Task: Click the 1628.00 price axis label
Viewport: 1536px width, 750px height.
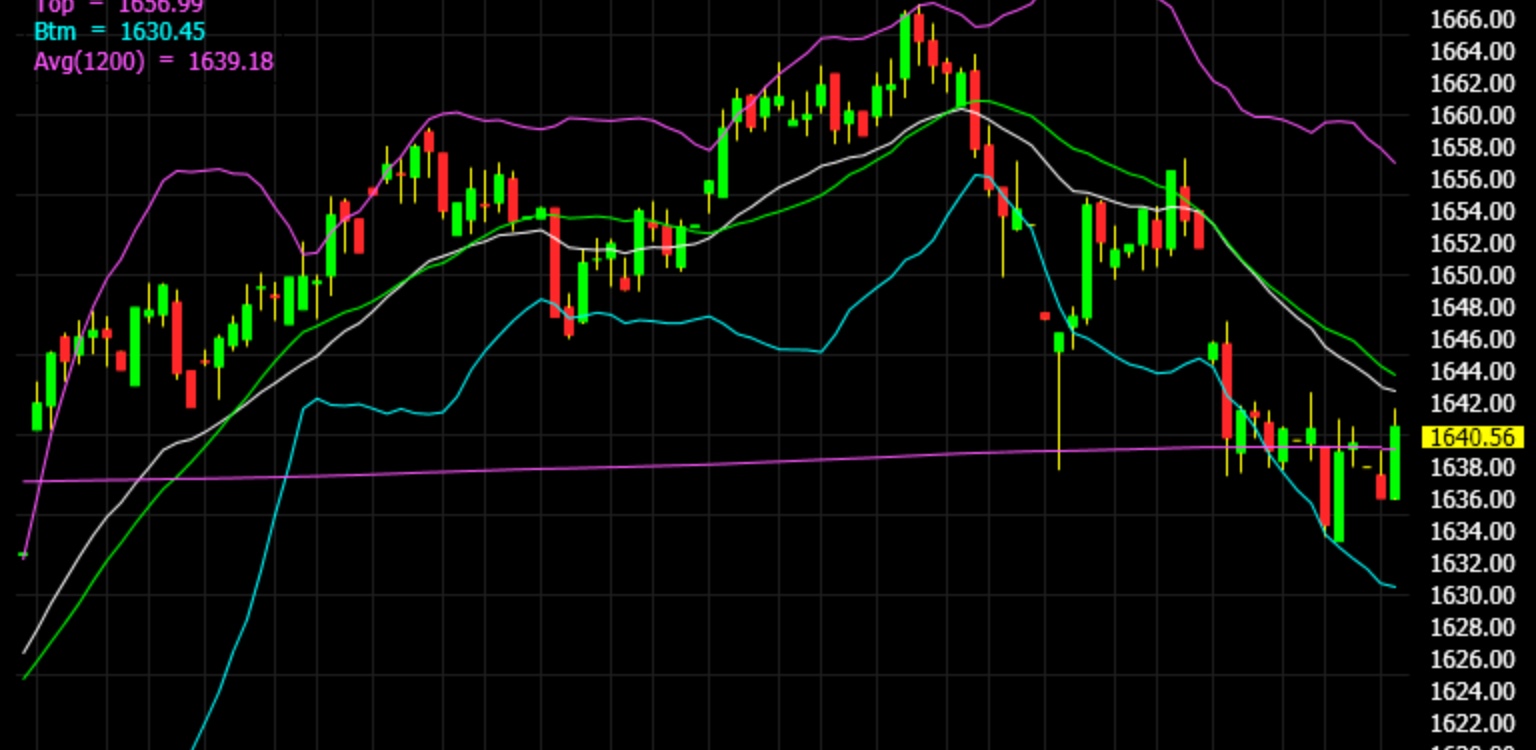Action: click(x=1473, y=627)
